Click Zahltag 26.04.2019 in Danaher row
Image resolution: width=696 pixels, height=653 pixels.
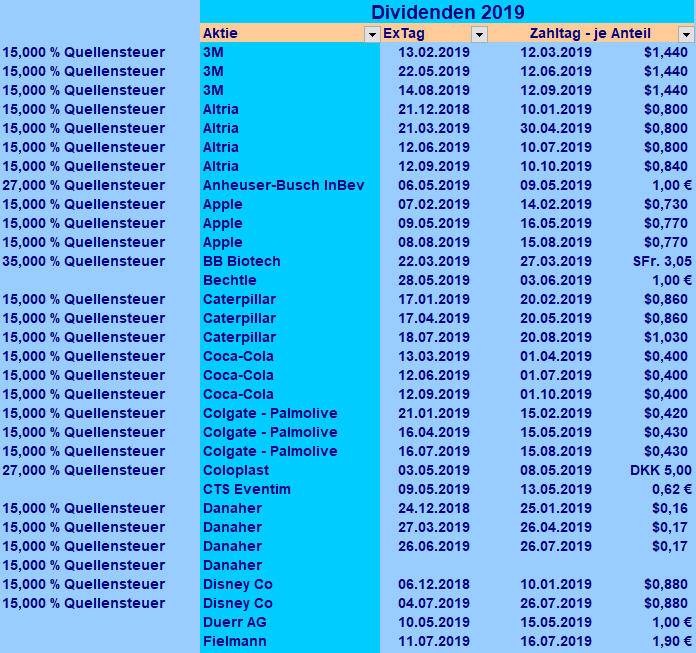[x=556, y=527]
